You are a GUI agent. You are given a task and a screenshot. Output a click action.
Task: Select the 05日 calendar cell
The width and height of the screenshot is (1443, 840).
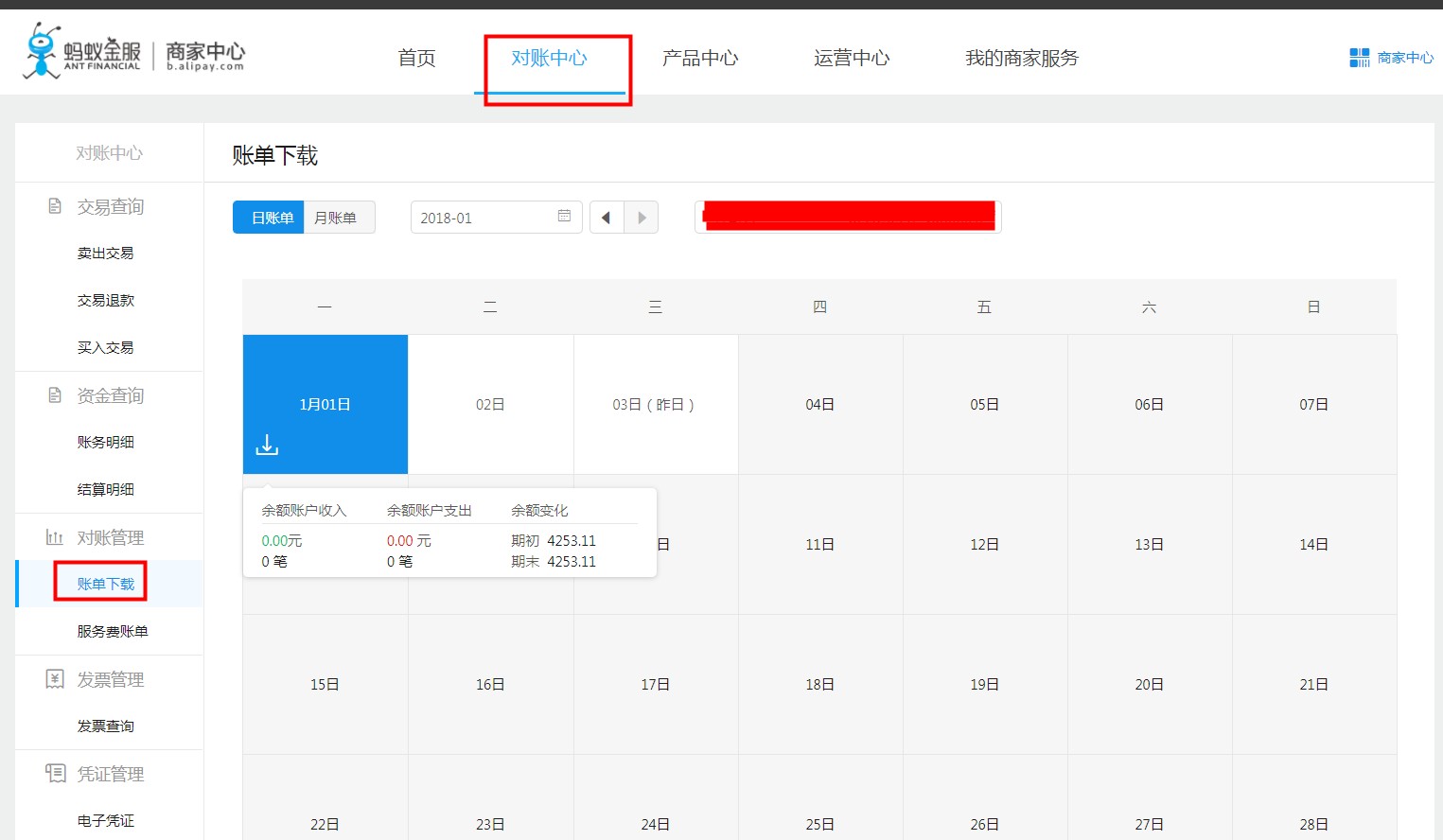pyautogui.click(x=985, y=404)
